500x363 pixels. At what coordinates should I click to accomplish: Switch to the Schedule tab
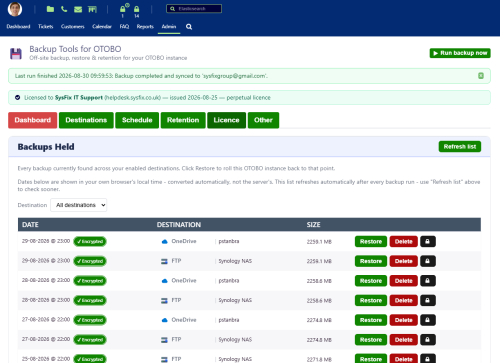137,120
